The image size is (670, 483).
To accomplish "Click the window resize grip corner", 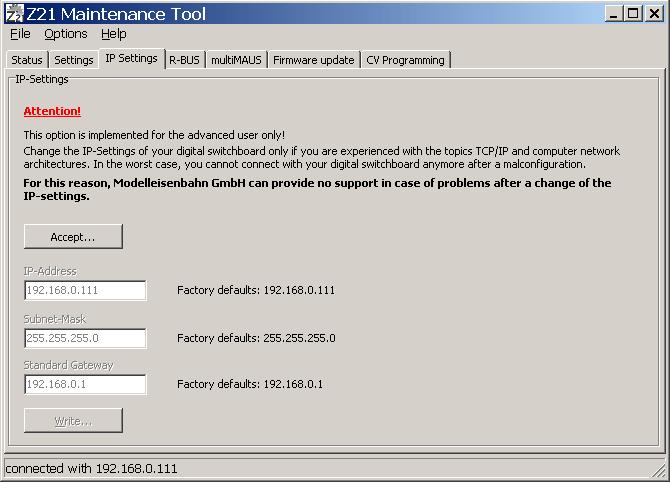I will [658, 470].
